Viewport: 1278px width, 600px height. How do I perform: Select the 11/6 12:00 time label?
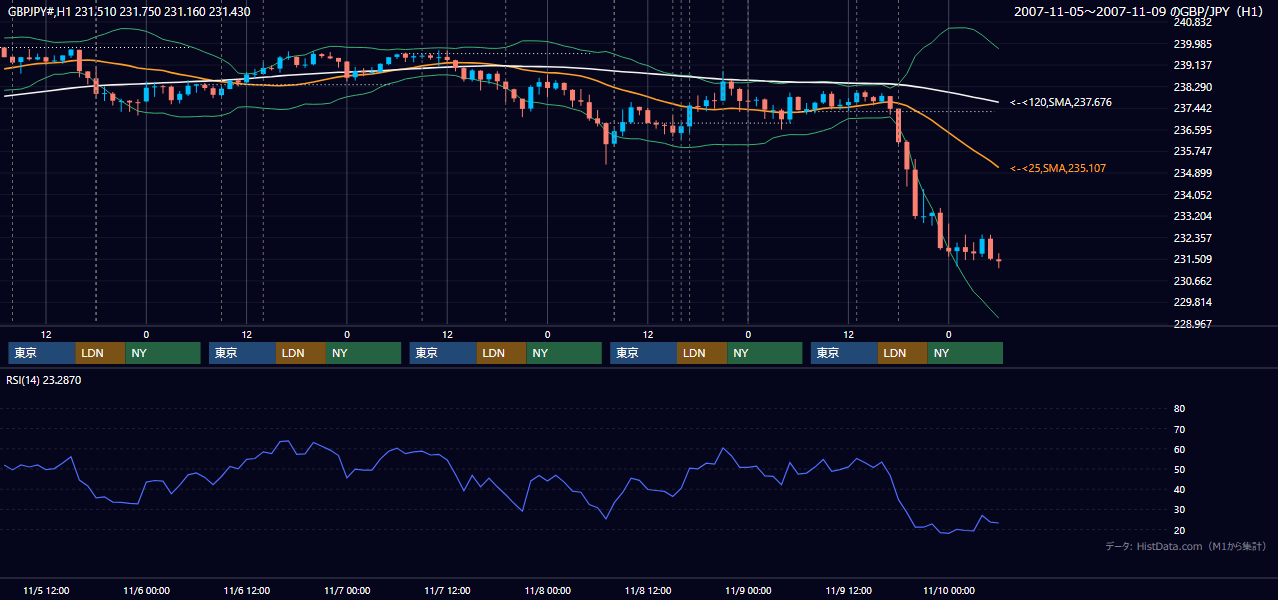246,590
